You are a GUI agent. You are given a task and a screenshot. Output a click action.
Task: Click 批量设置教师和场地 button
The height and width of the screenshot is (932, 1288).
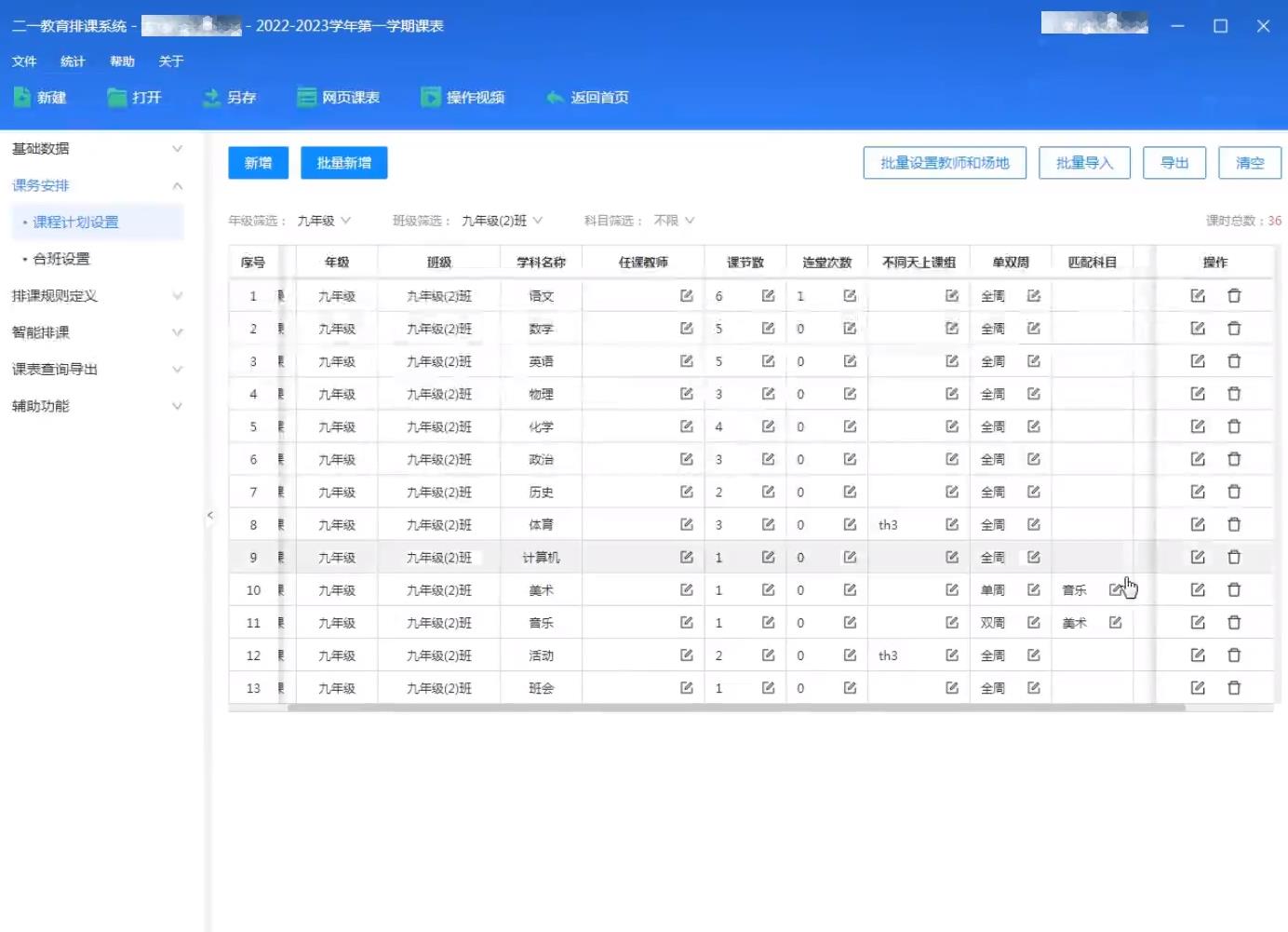(x=945, y=163)
